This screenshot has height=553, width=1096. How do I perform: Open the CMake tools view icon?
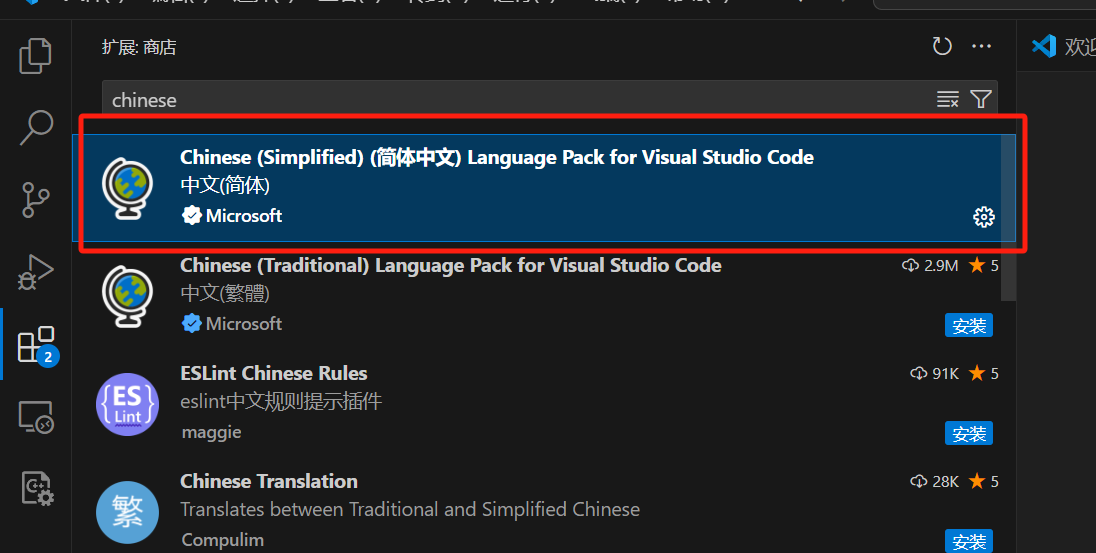click(x=36, y=488)
